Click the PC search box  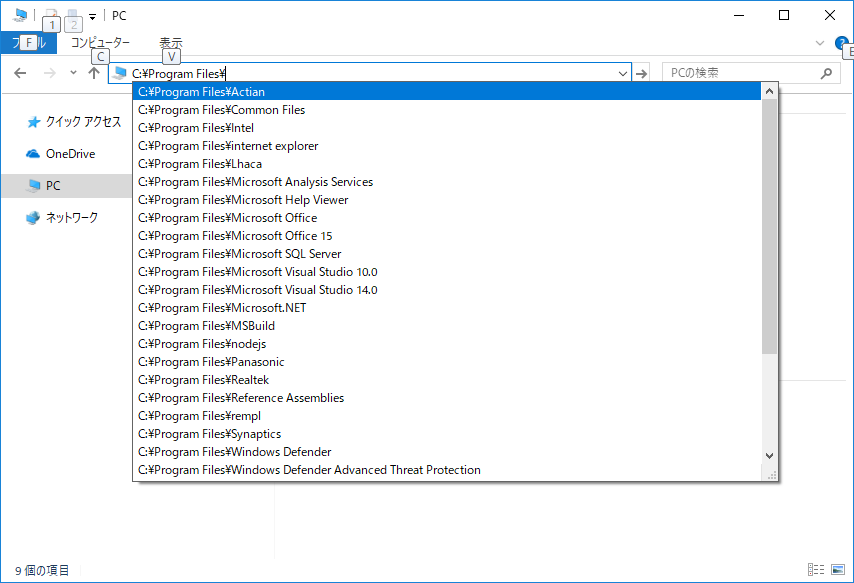pos(751,73)
